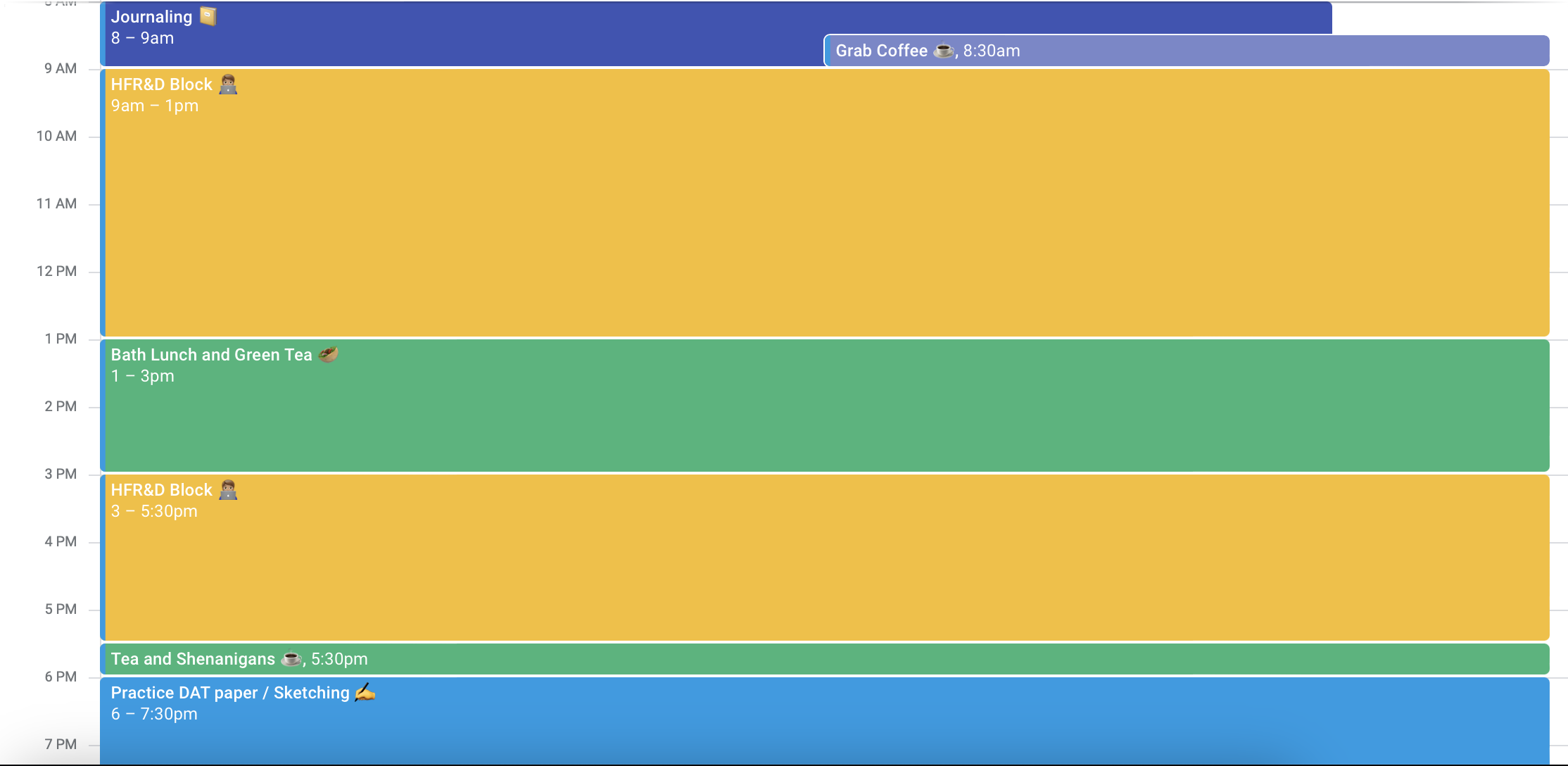Image resolution: width=1568 pixels, height=766 pixels.
Task: Click the 12 PM time label
Action: pos(57,271)
